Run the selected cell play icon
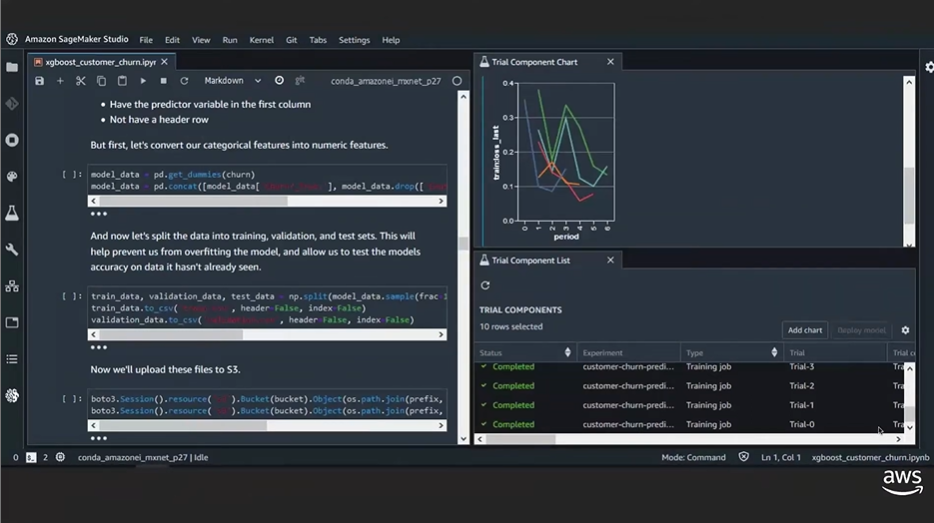 [x=143, y=81]
